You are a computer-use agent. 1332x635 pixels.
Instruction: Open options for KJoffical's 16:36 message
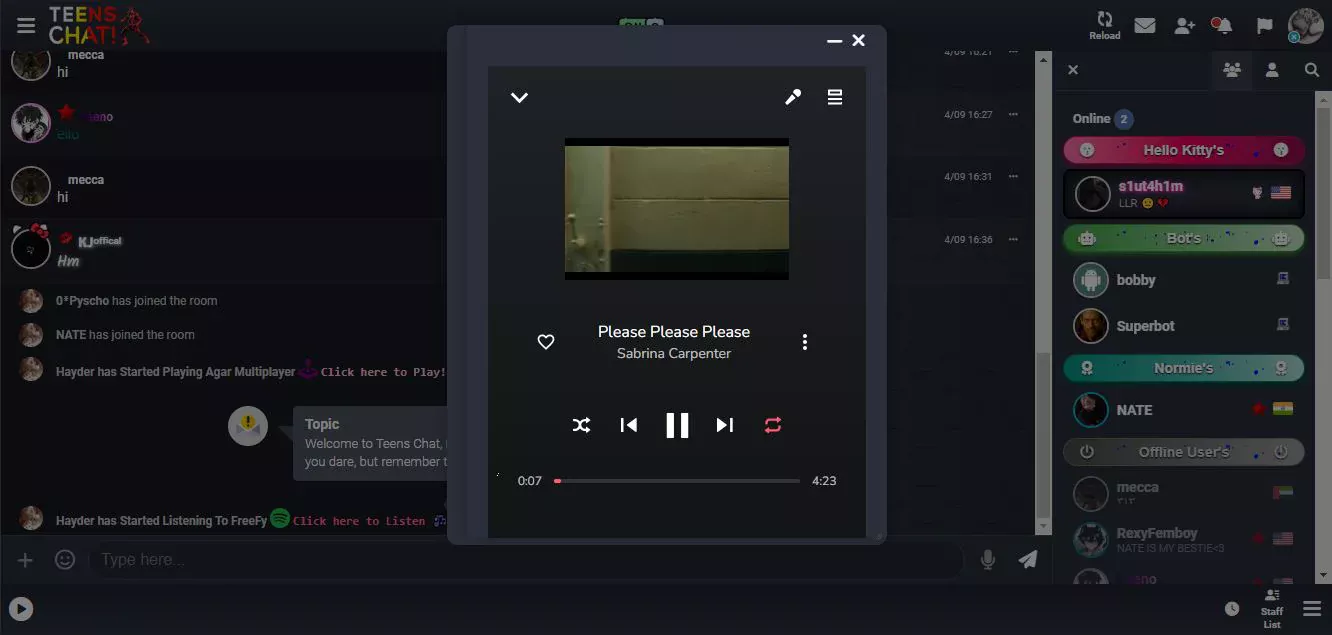click(x=1013, y=240)
